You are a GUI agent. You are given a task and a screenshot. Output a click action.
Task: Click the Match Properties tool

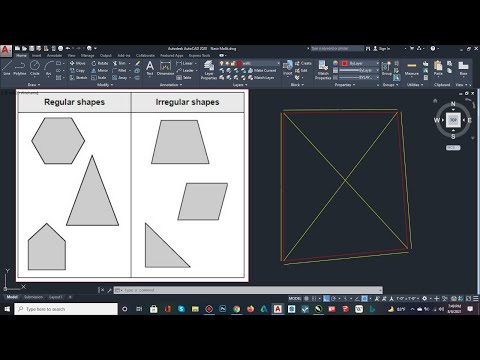pos(323,70)
